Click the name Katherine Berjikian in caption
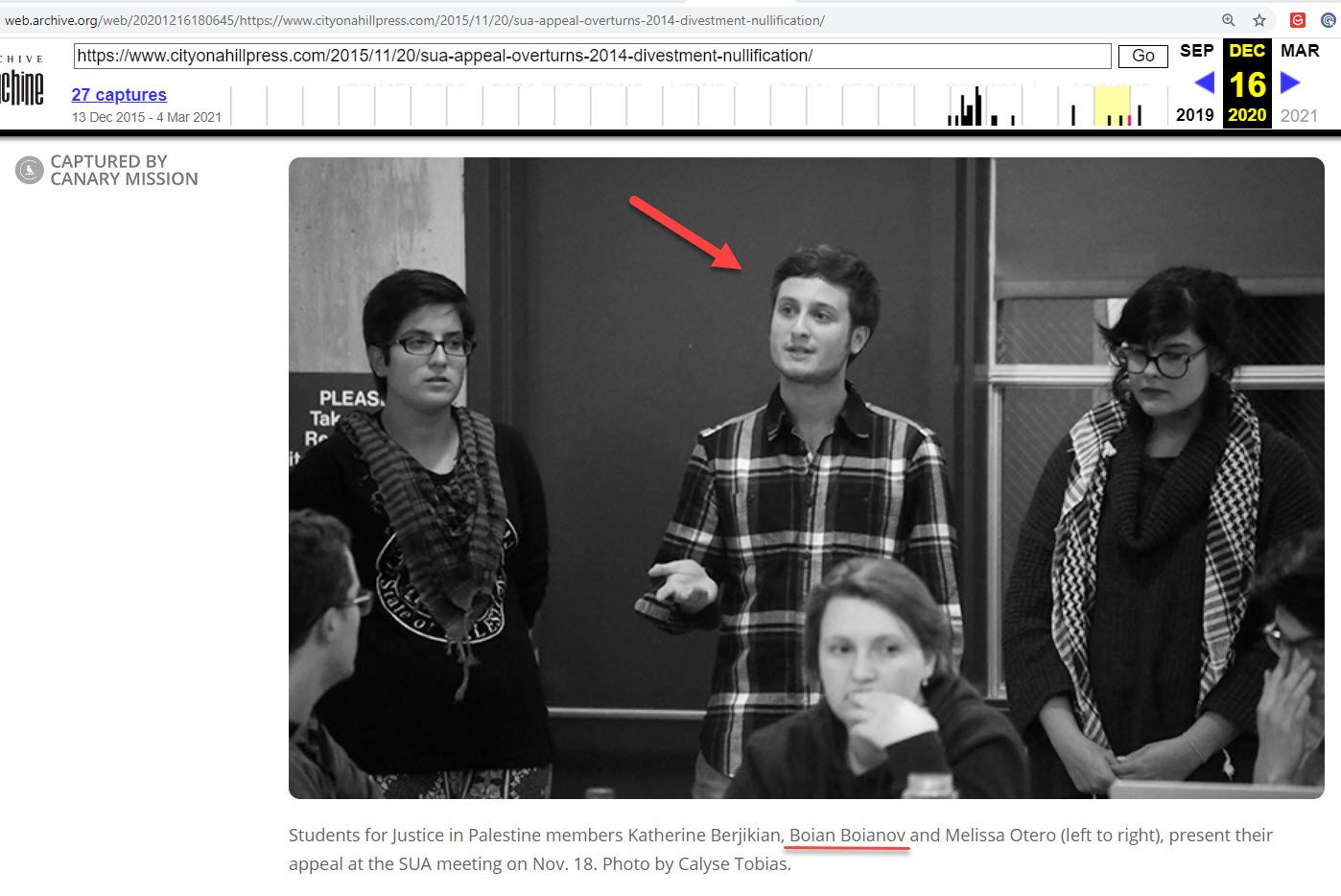Viewport: 1341px width, 896px height. tap(704, 836)
